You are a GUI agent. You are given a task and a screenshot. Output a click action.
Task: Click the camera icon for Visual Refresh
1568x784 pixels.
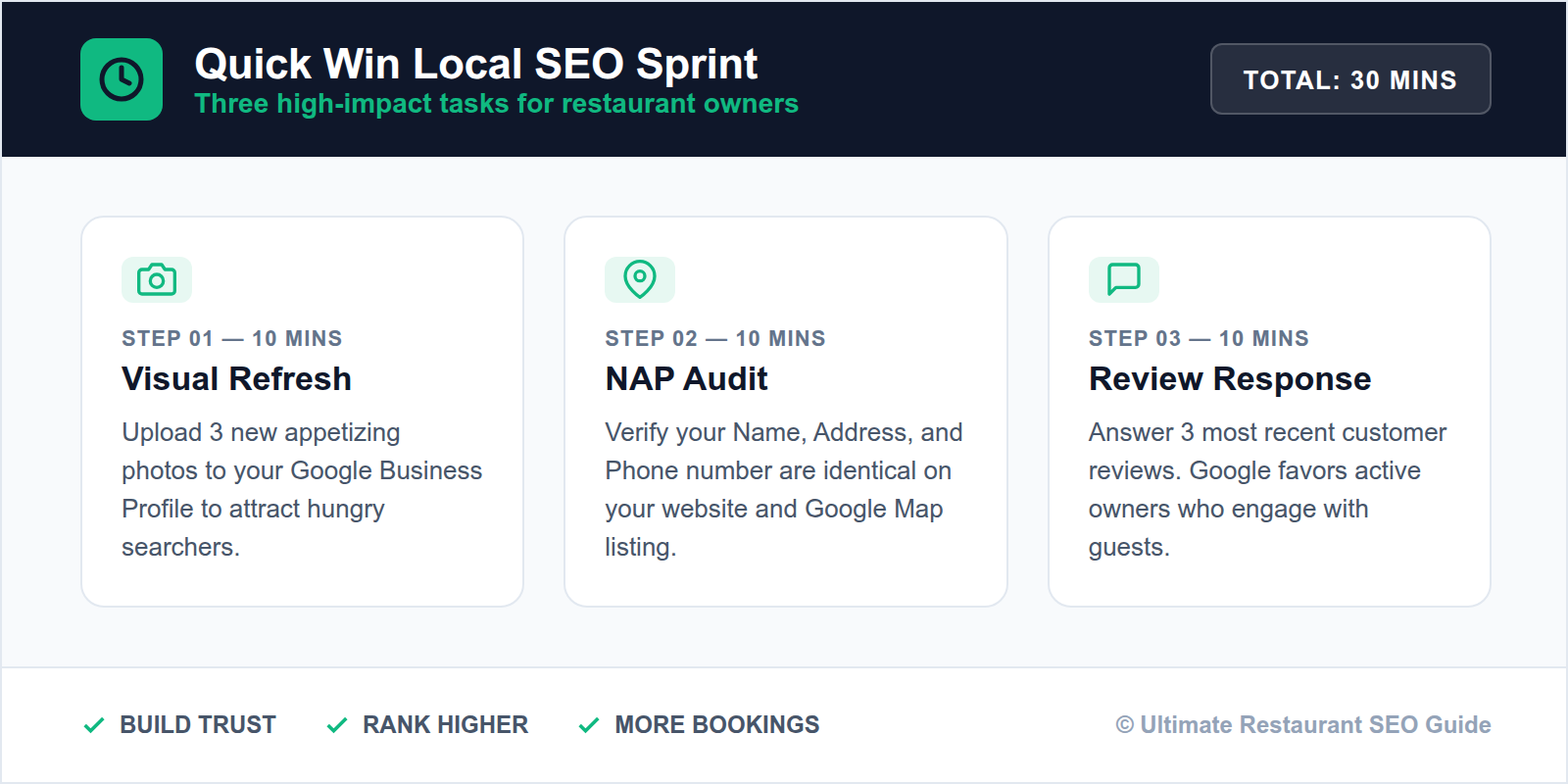tap(157, 279)
